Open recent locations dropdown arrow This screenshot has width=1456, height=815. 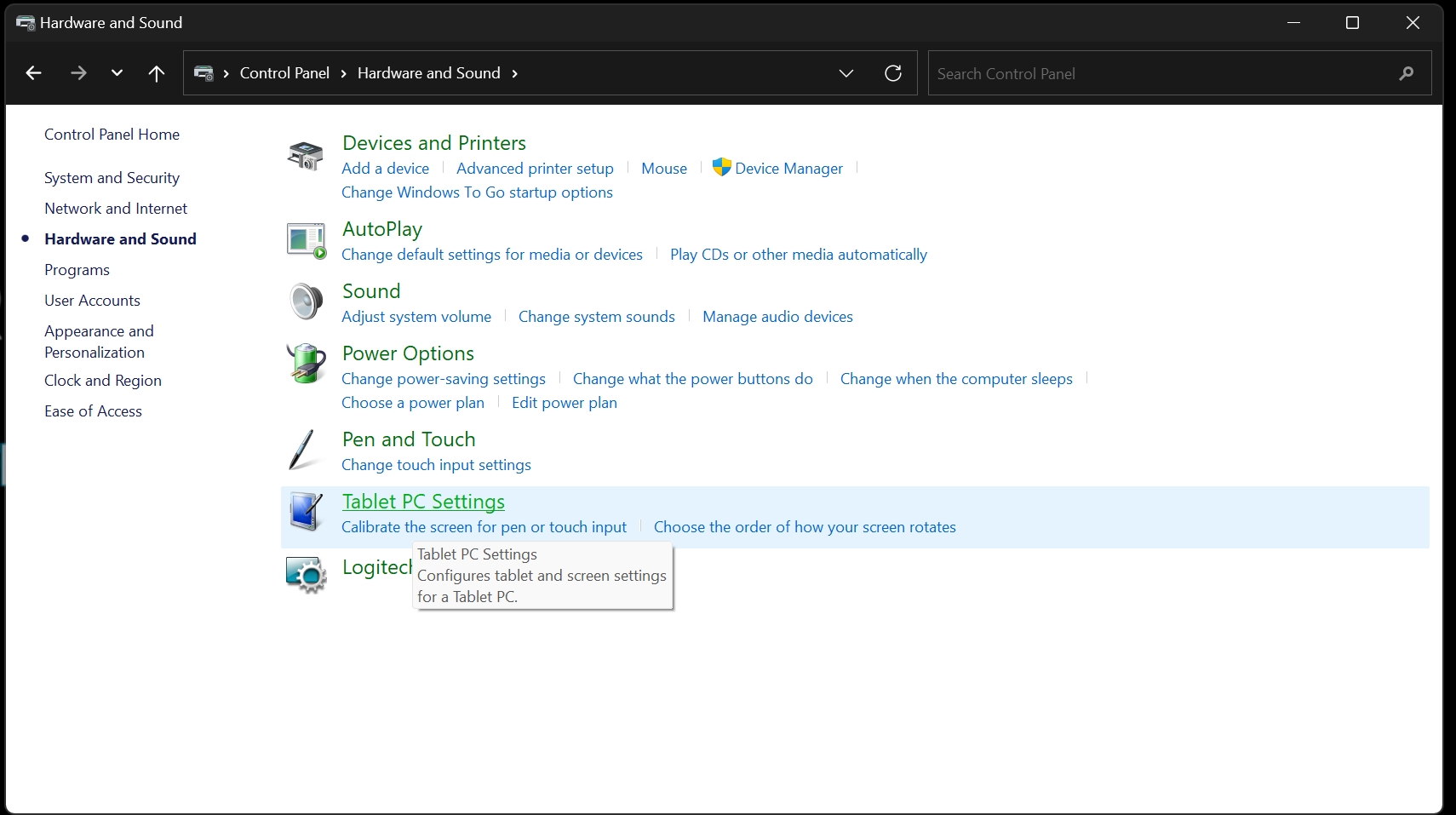pos(117,73)
